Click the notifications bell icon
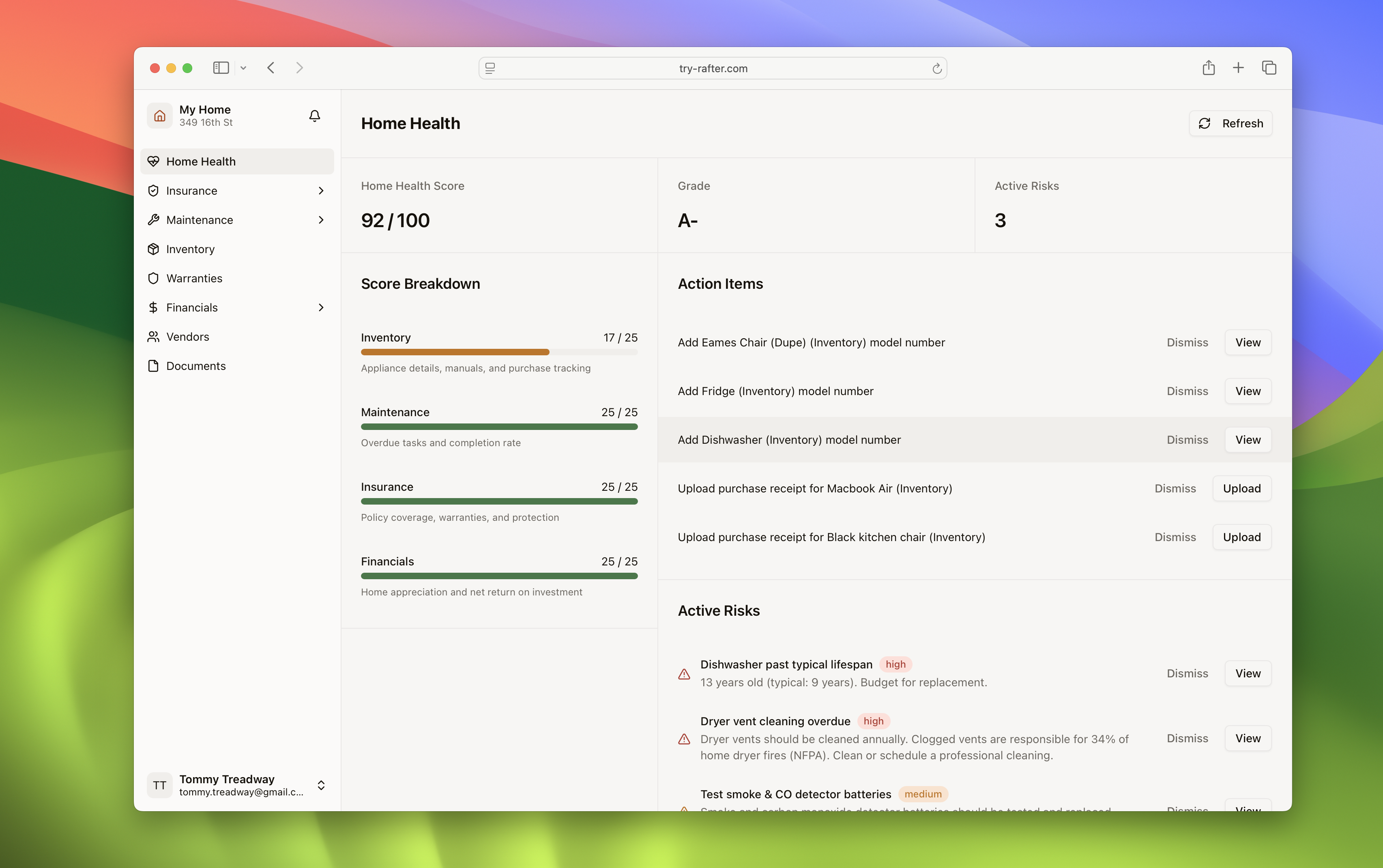Viewport: 1383px width, 868px height. coord(314,116)
